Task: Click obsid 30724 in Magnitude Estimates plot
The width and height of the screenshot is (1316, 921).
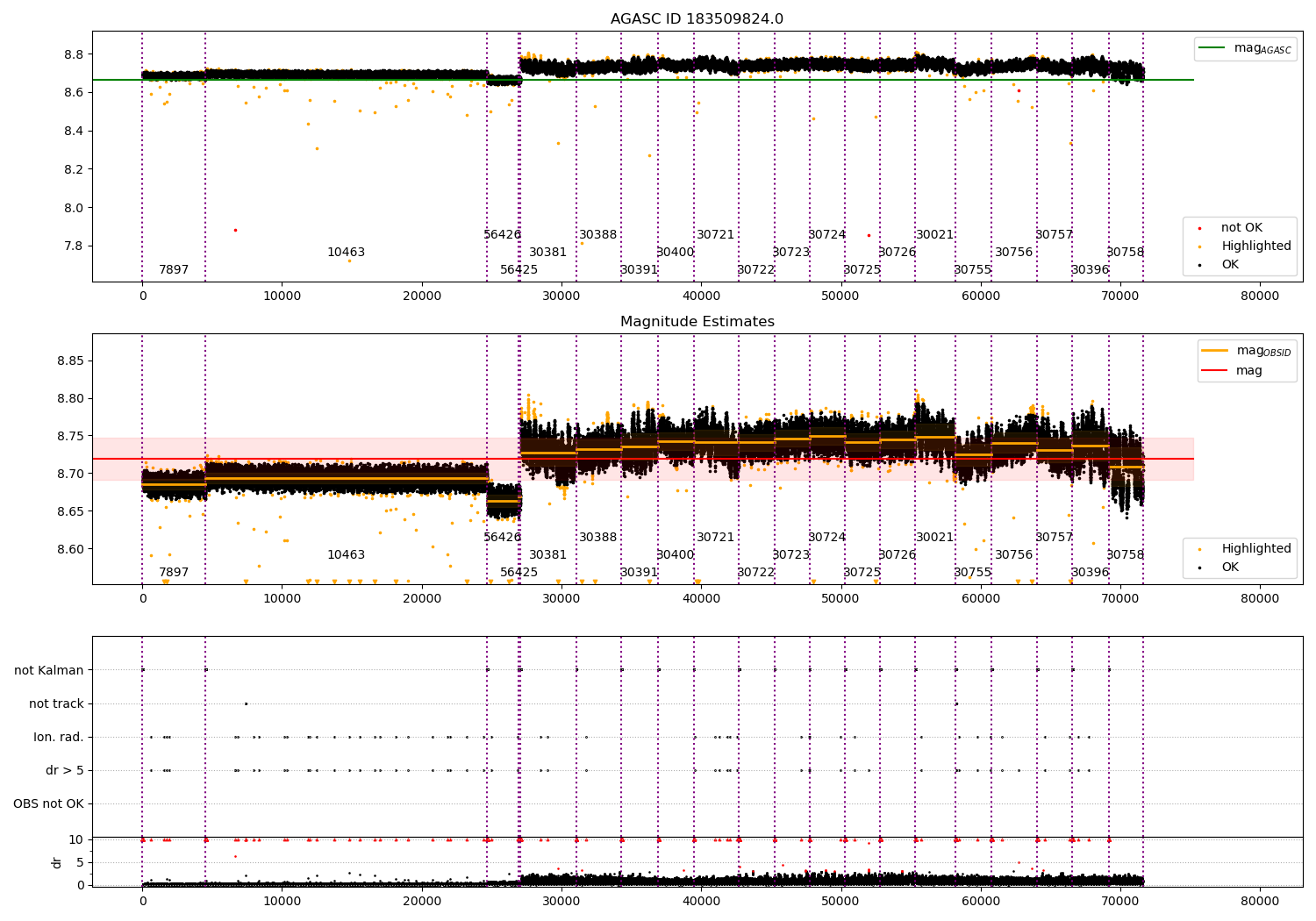Action: pyautogui.click(x=826, y=537)
